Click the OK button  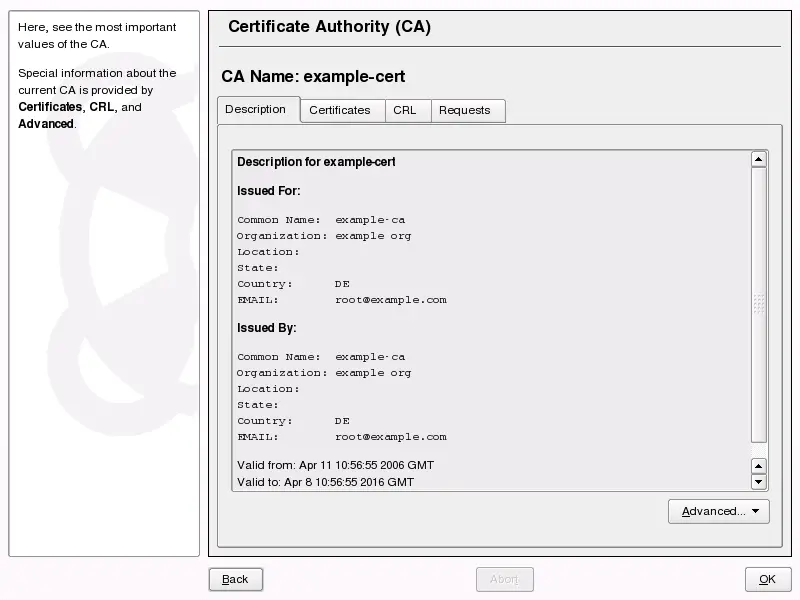click(767, 579)
